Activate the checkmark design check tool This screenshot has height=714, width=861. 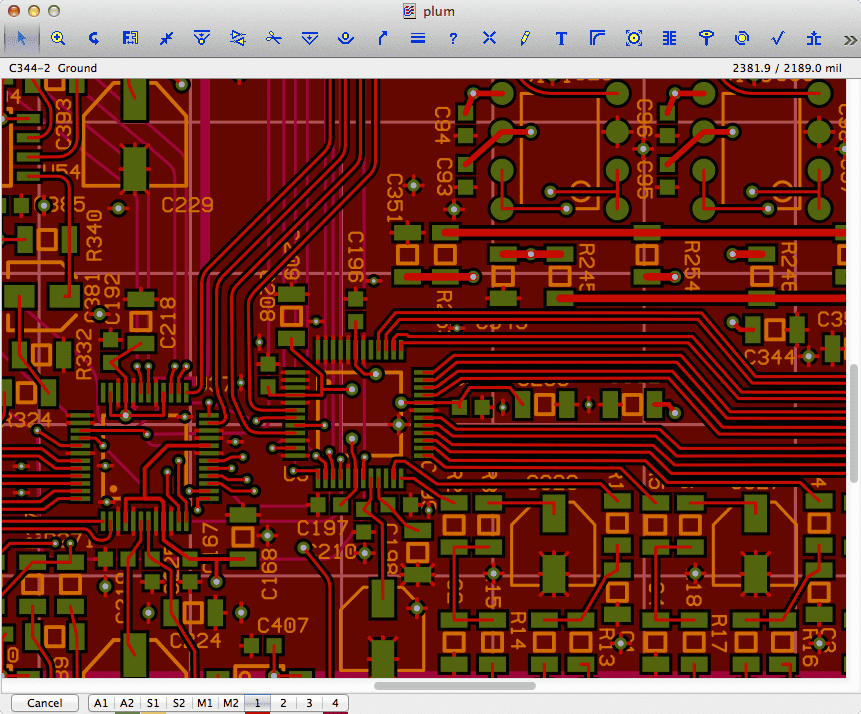pos(778,38)
